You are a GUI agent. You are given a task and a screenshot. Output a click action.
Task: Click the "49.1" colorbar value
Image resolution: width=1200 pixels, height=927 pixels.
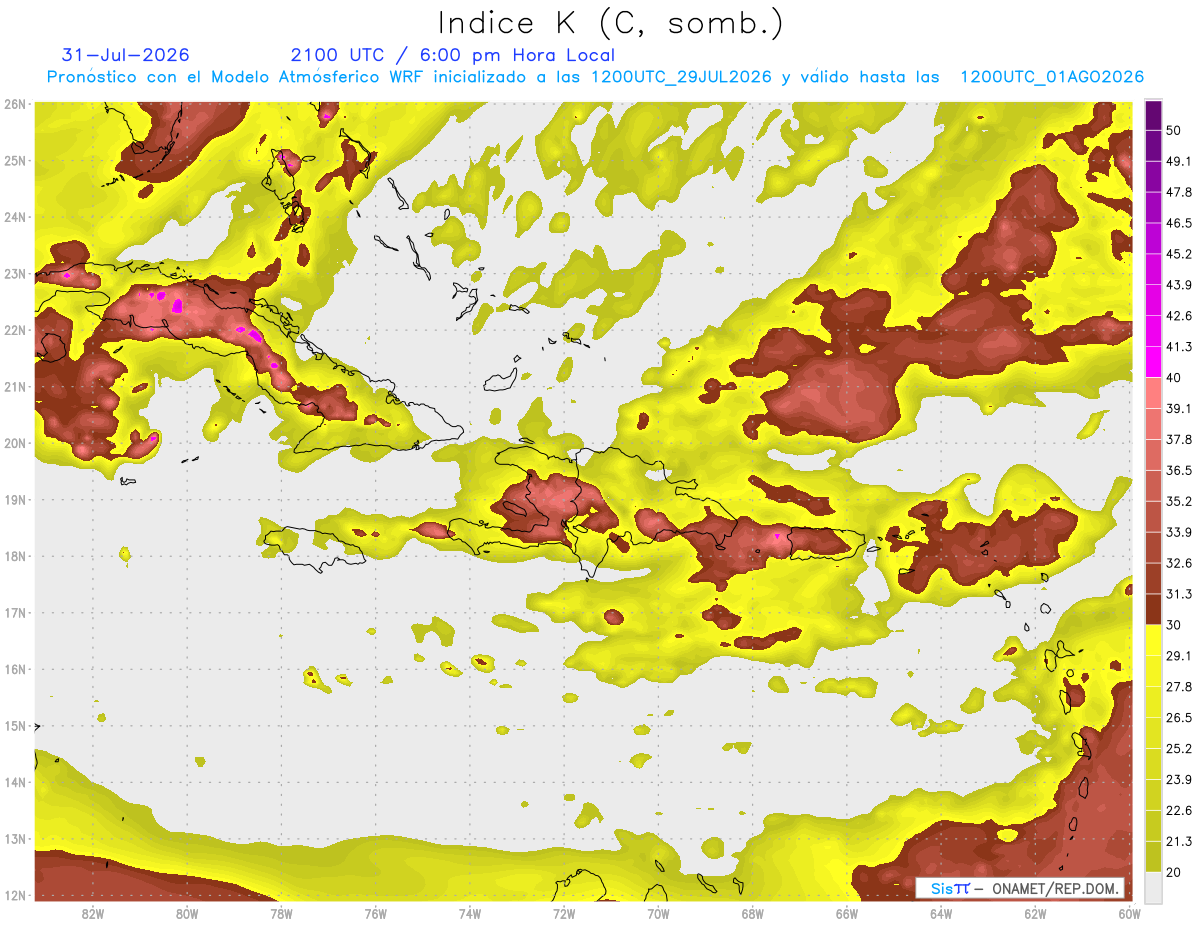pos(1179,161)
